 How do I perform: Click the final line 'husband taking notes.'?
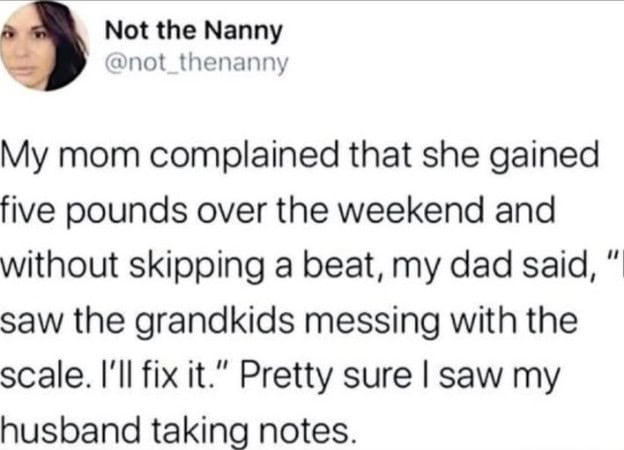[177, 432]
